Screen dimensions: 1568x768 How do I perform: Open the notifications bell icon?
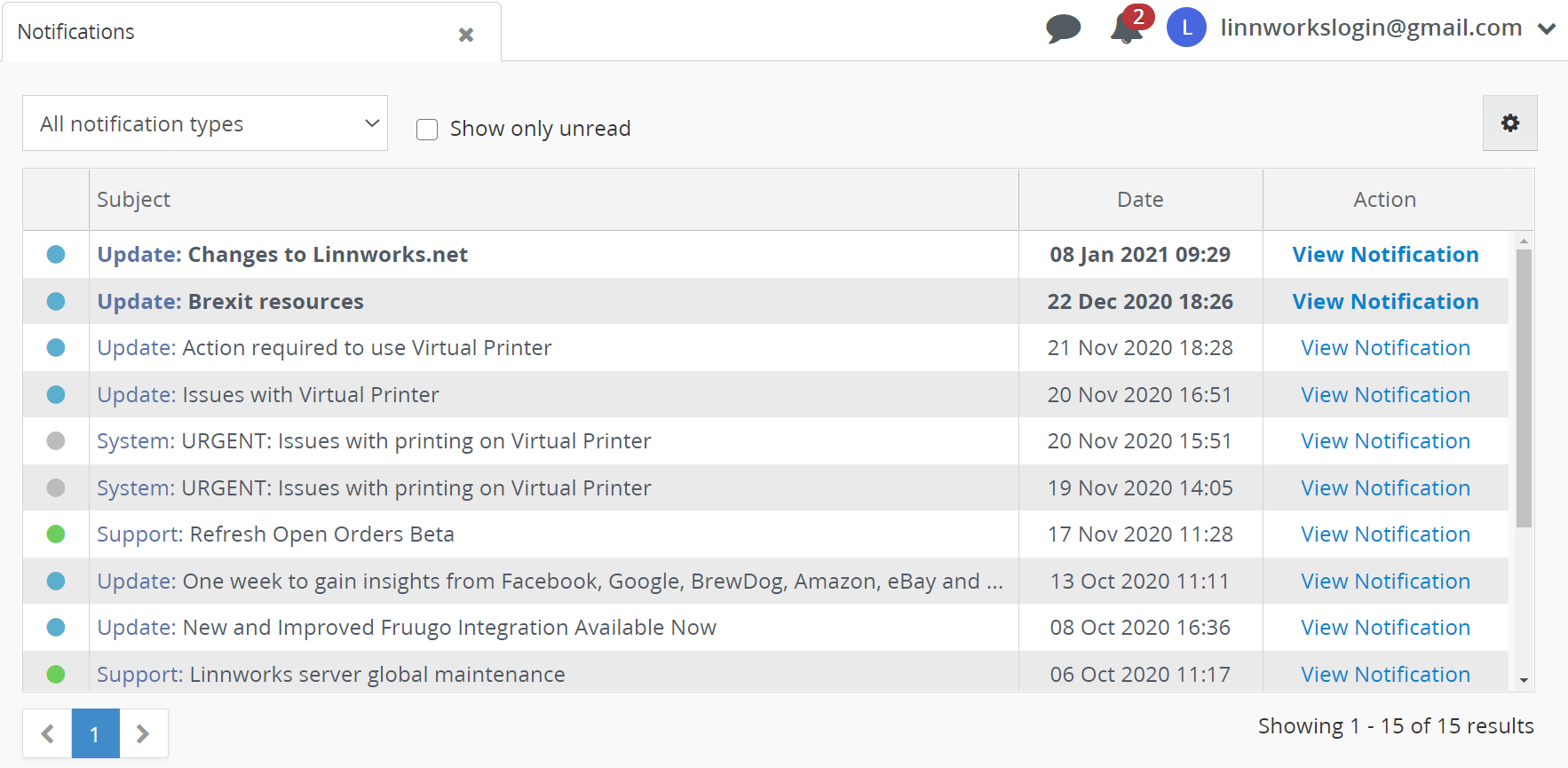[x=1126, y=28]
